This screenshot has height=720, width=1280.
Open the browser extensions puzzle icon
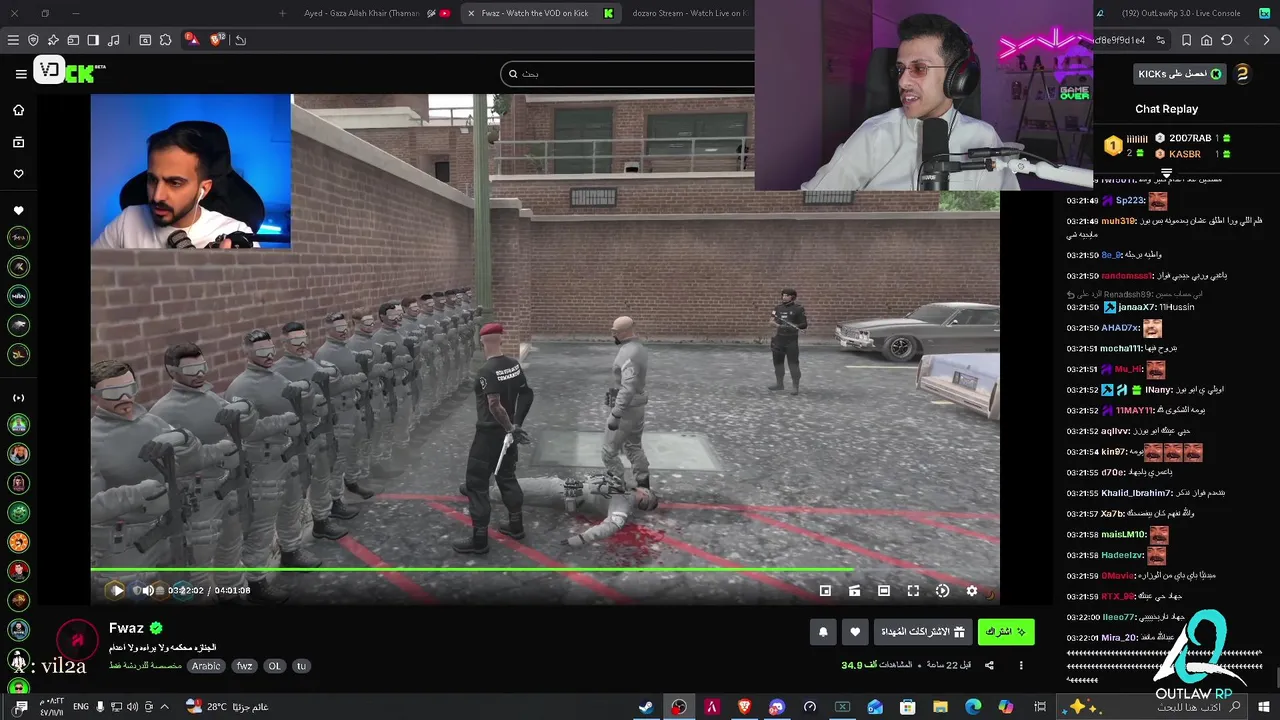165,40
